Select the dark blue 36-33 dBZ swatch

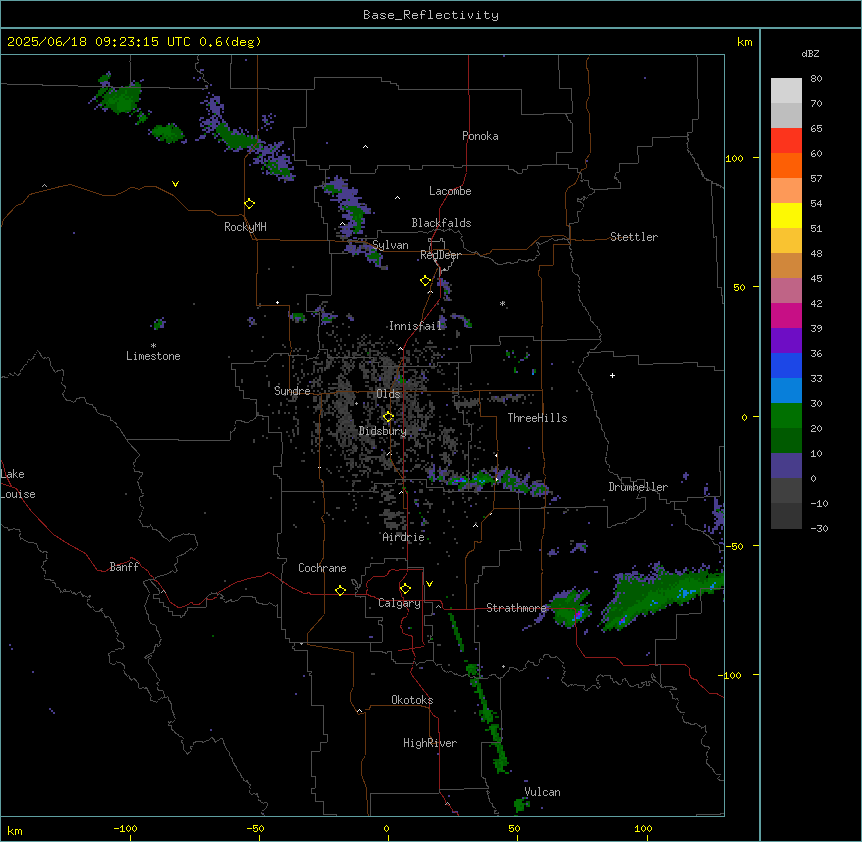(786, 365)
